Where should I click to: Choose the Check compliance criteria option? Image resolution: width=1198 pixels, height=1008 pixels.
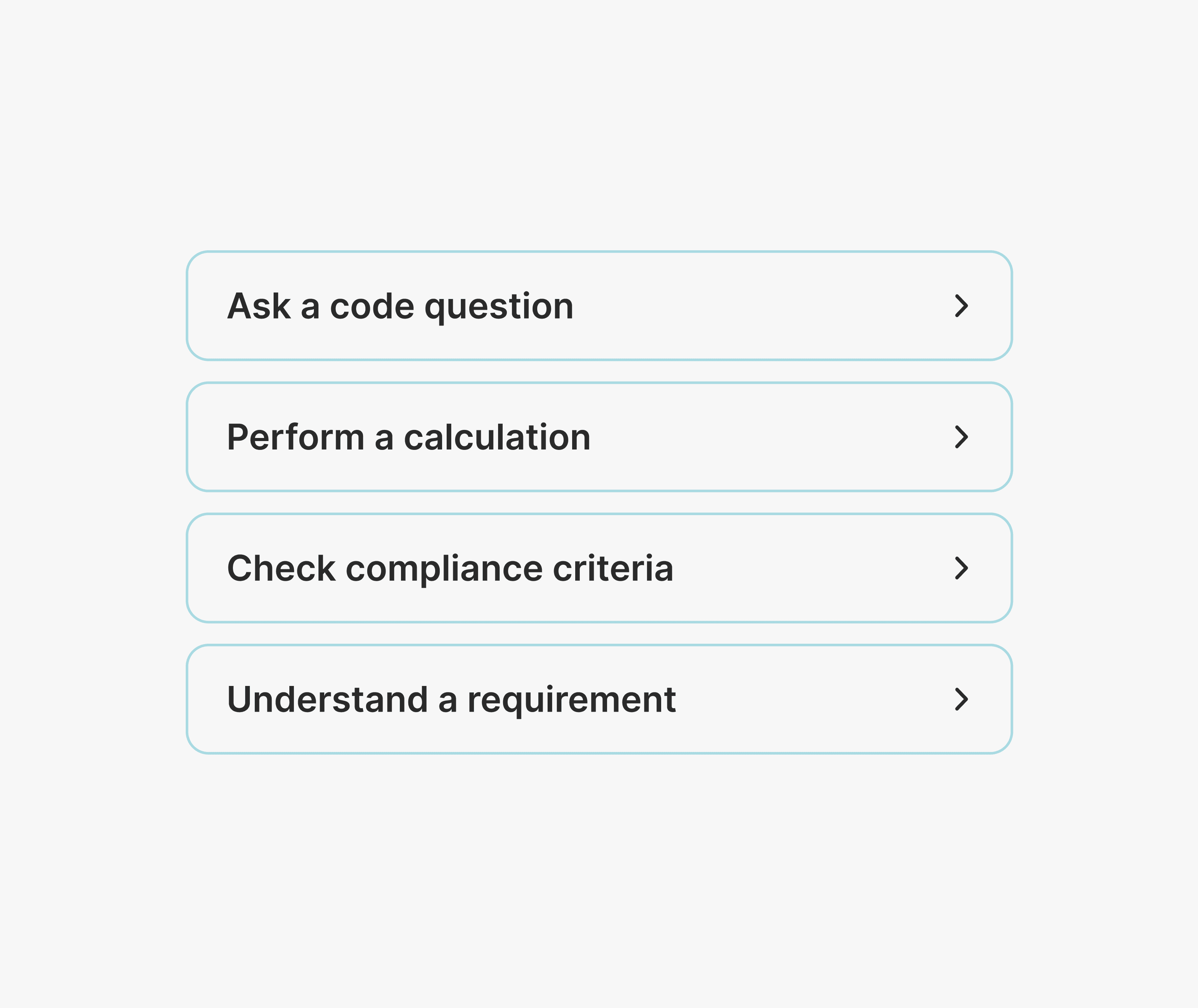[x=599, y=568]
